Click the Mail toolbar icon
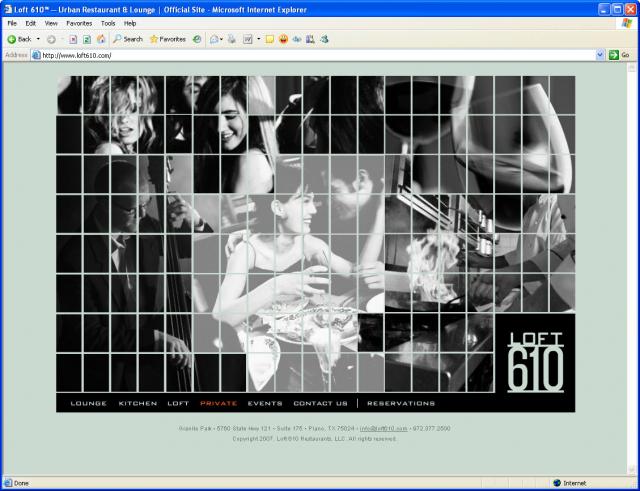Image resolution: width=640 pixels, height=491 pixels. click(214, 39)
